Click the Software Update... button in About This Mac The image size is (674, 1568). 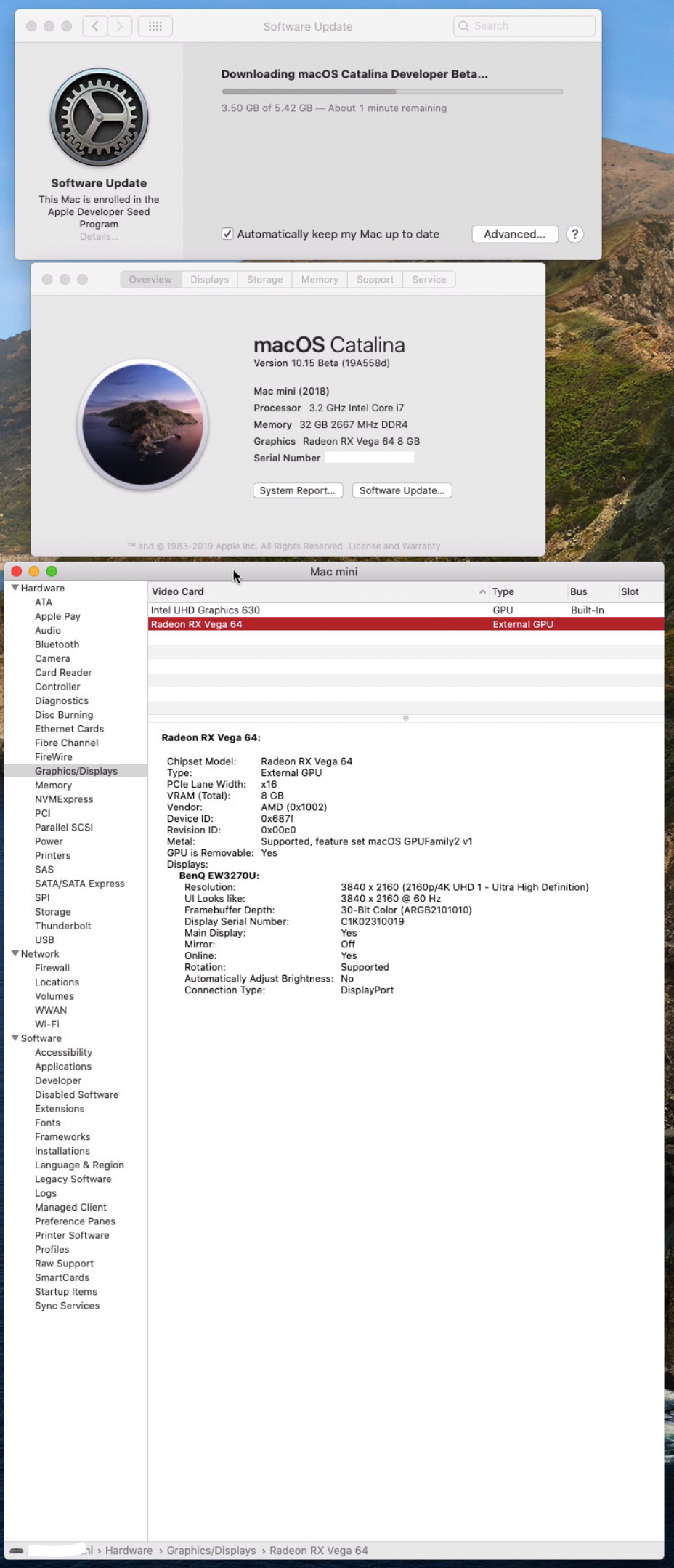click(402, 490)
